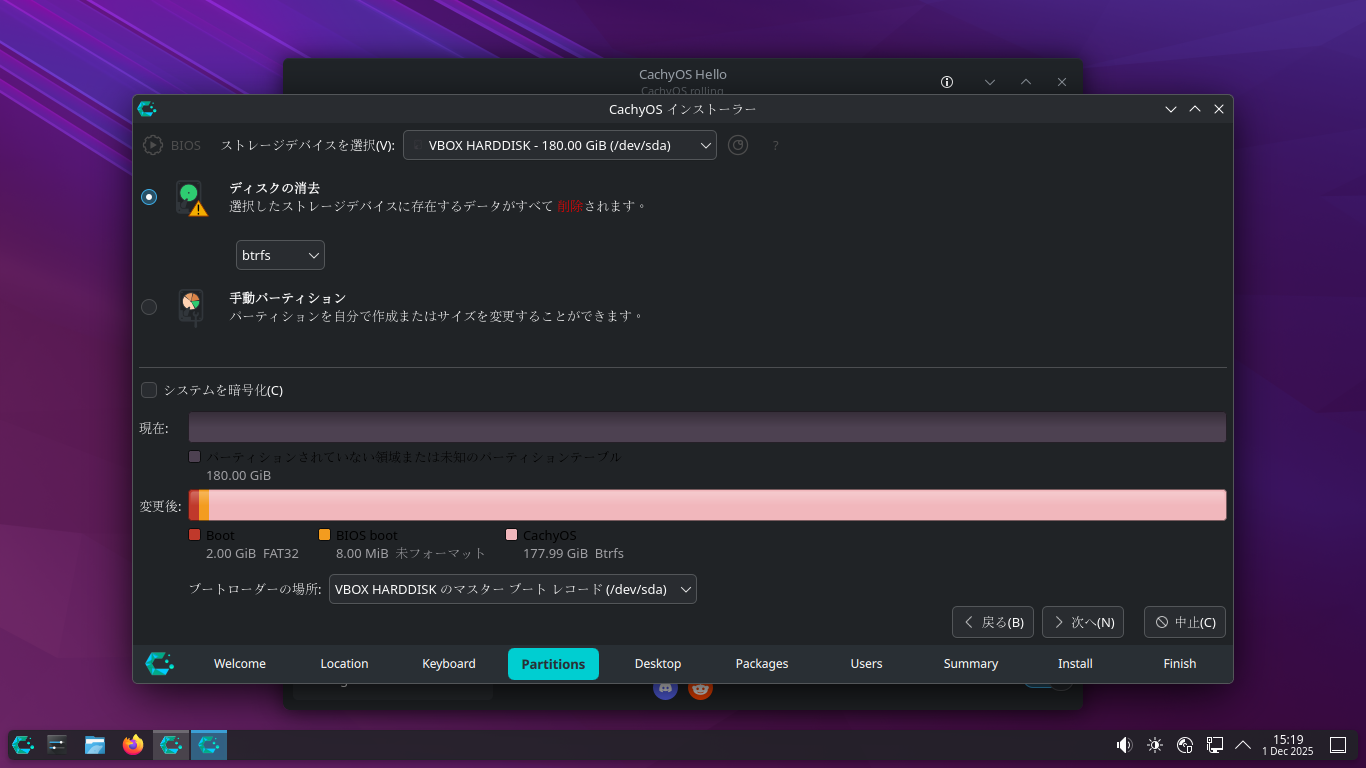Open the Reddit icon in CachyOS Hello
Image resolution: width=1366 pixels, height=768 pixels.
(x=700, y=689)
